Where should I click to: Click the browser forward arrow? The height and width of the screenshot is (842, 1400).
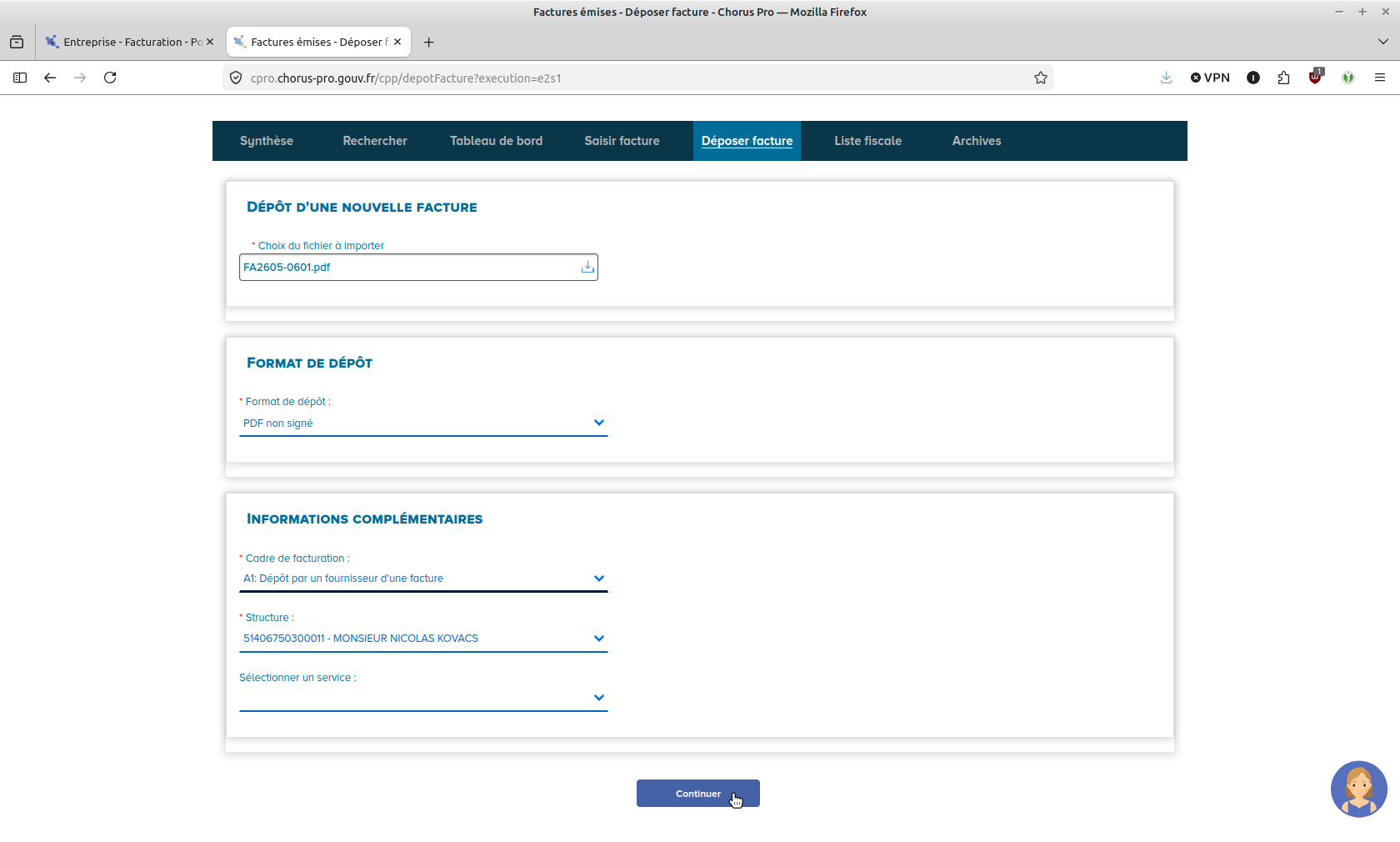(80, 78)
